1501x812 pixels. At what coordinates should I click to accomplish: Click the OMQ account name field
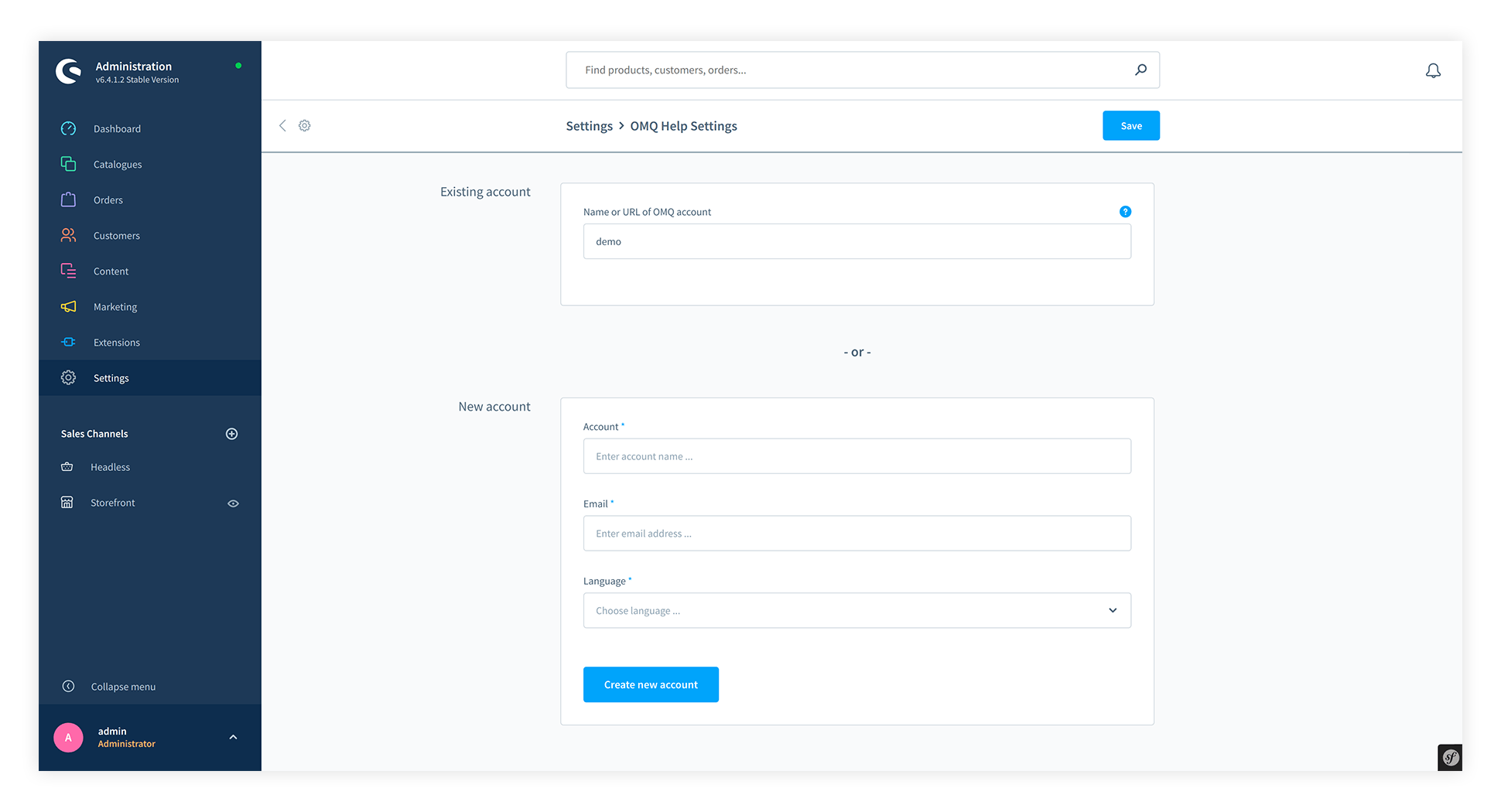click(856, 241)
